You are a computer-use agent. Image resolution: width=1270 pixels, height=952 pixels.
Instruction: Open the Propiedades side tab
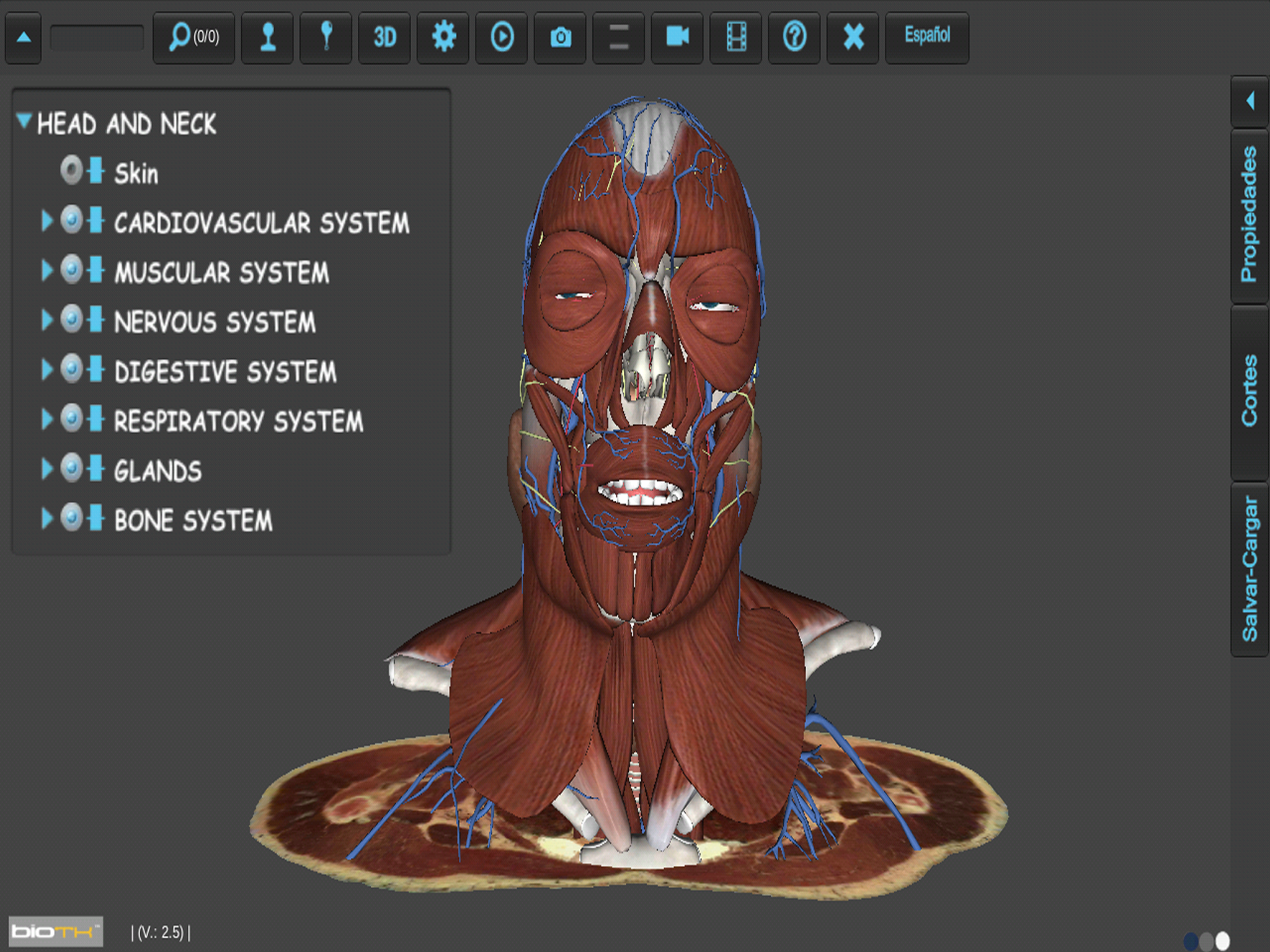(x=1249, y=214)
